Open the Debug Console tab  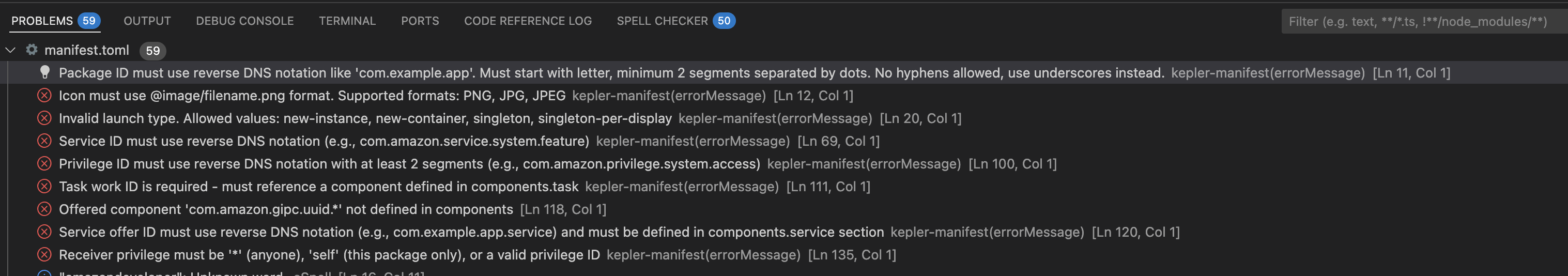point(244,21)
